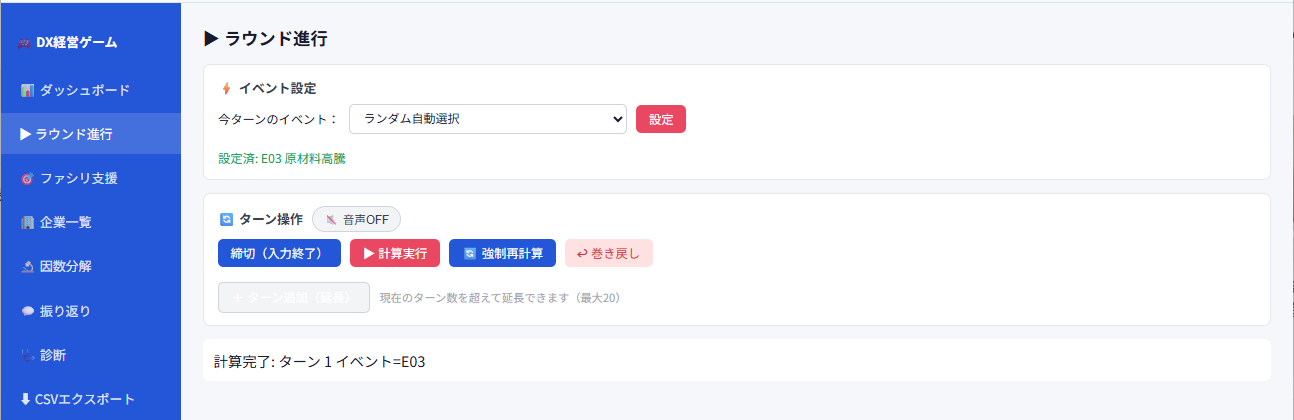Screen dimensions: 1294x420
Task: Click the ファシリ支援 target icon
Action: [x=27, y=179]
